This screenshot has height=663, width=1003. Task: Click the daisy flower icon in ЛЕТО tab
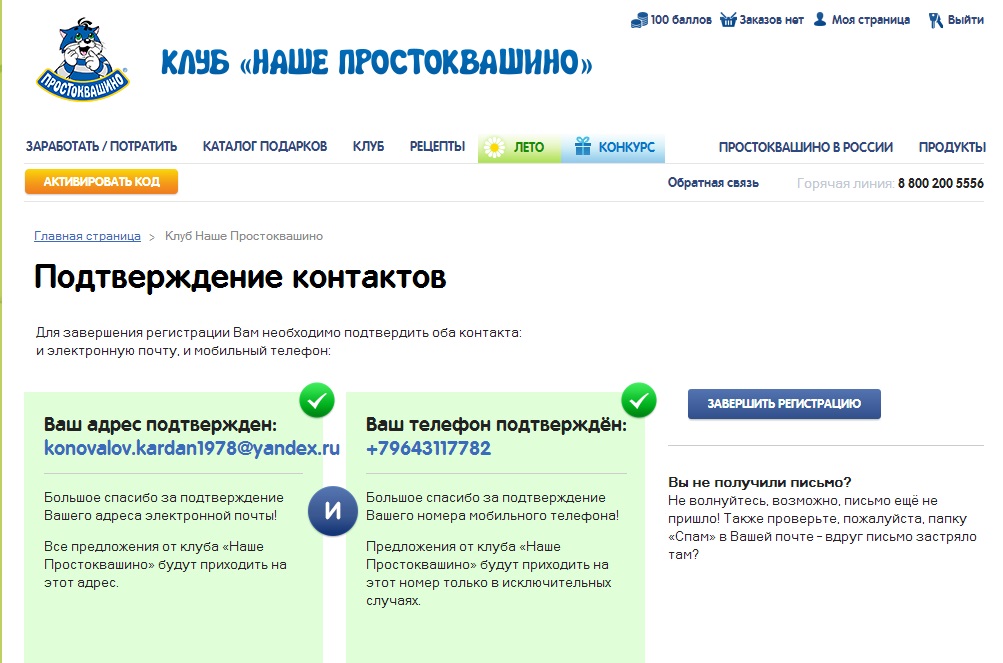point(494,148)
